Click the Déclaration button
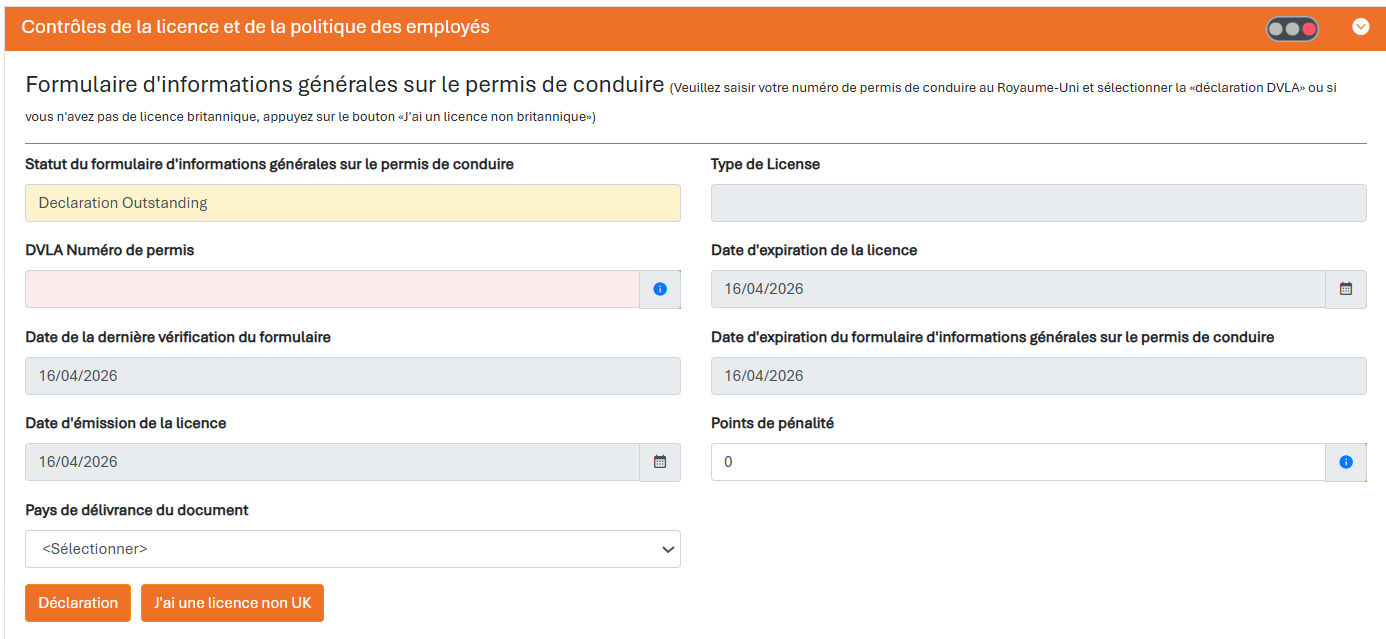1386x639 pixels. [x=78, y=603]
